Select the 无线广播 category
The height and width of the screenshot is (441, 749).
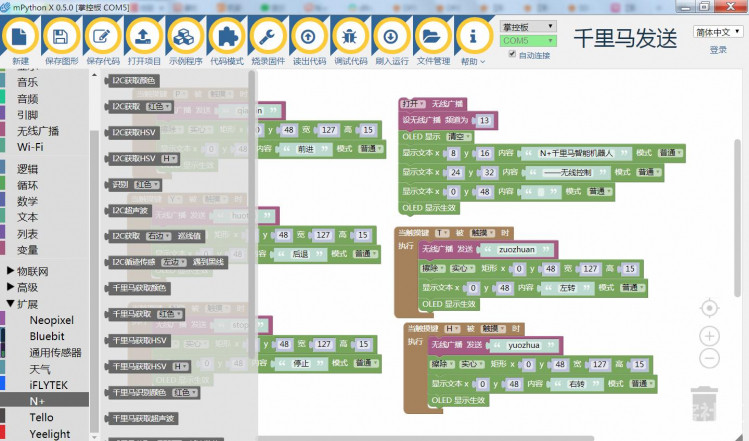click(38, 131)
